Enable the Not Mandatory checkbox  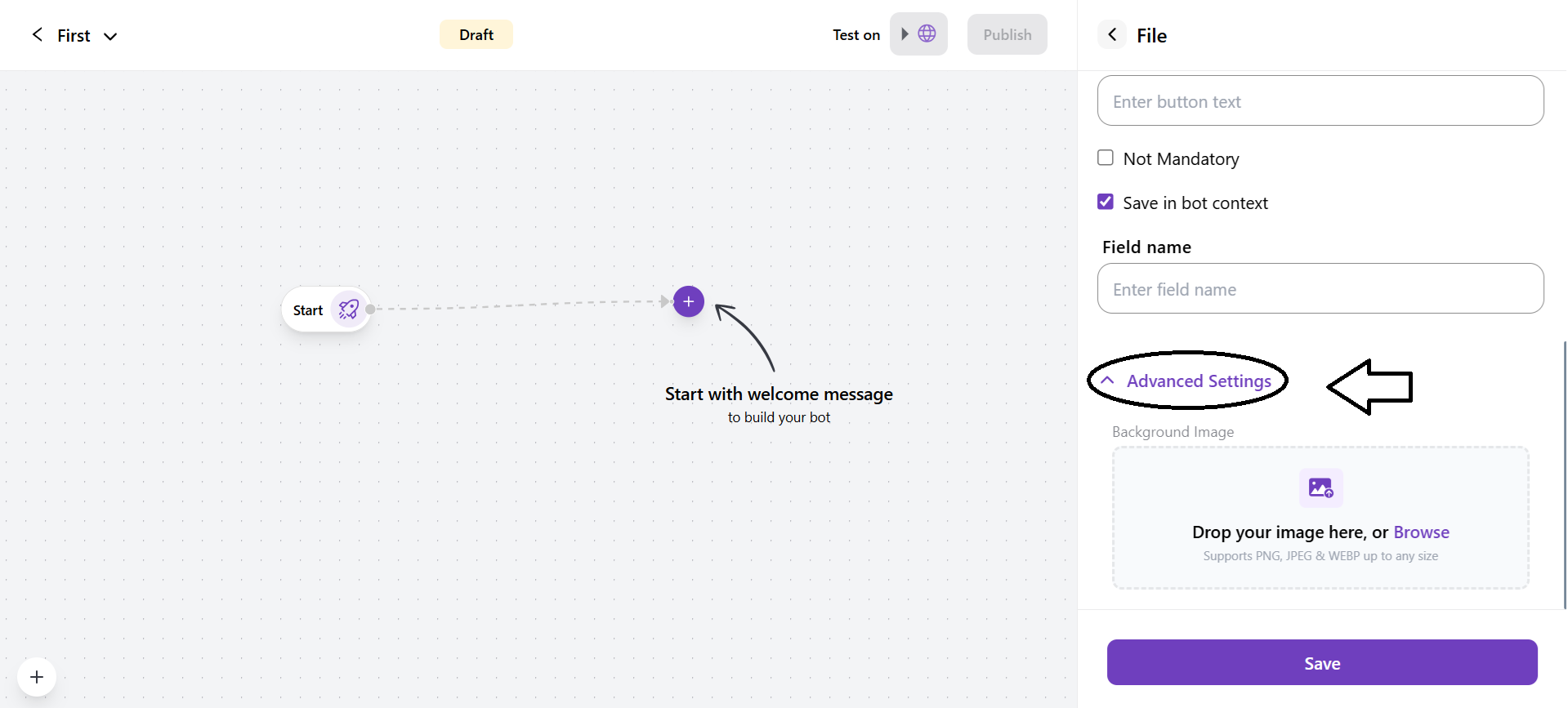[x=1106, y=158]
